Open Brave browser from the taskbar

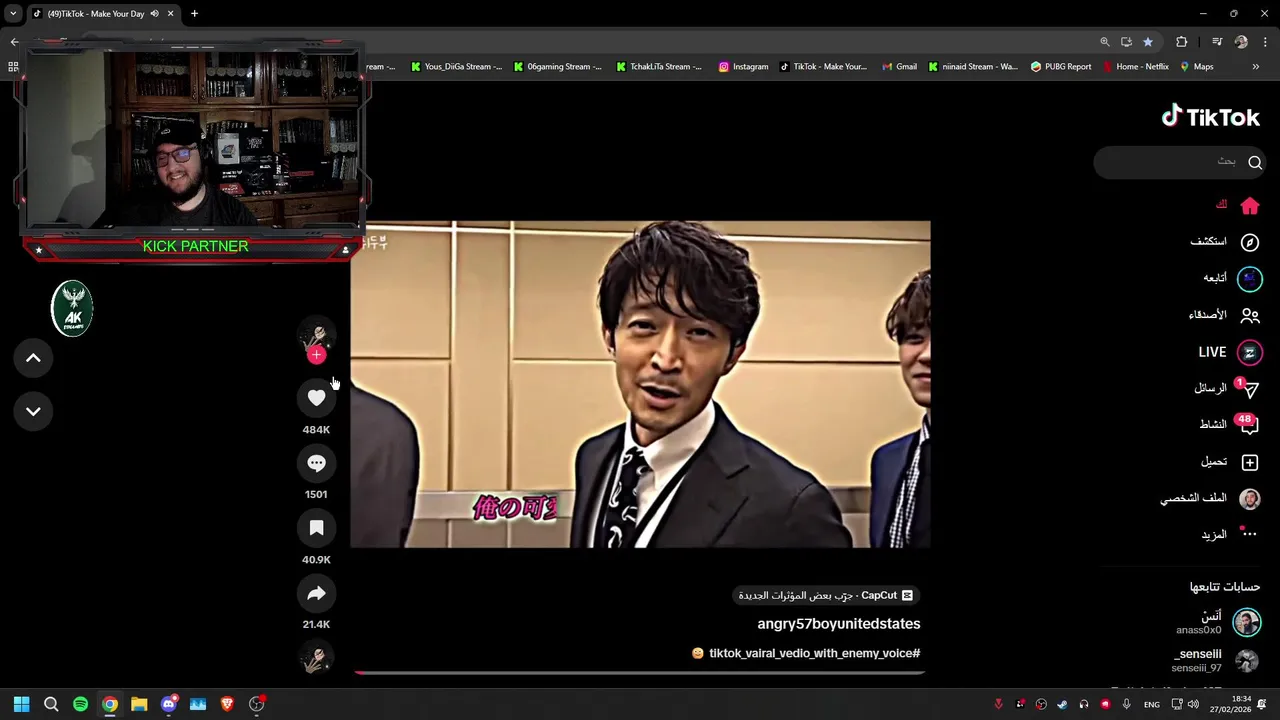point(227,704)
